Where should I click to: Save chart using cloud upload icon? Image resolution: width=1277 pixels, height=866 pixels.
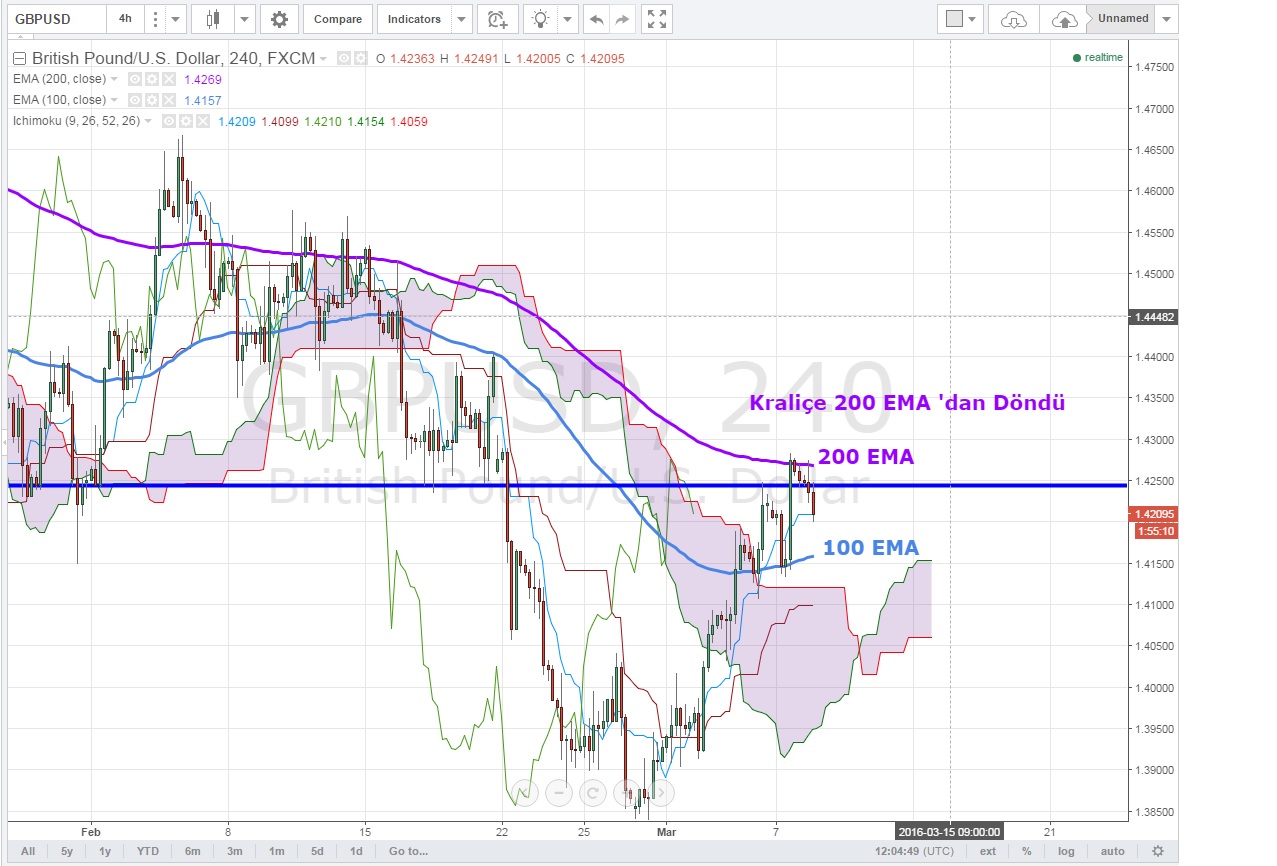click(1065, 19)
